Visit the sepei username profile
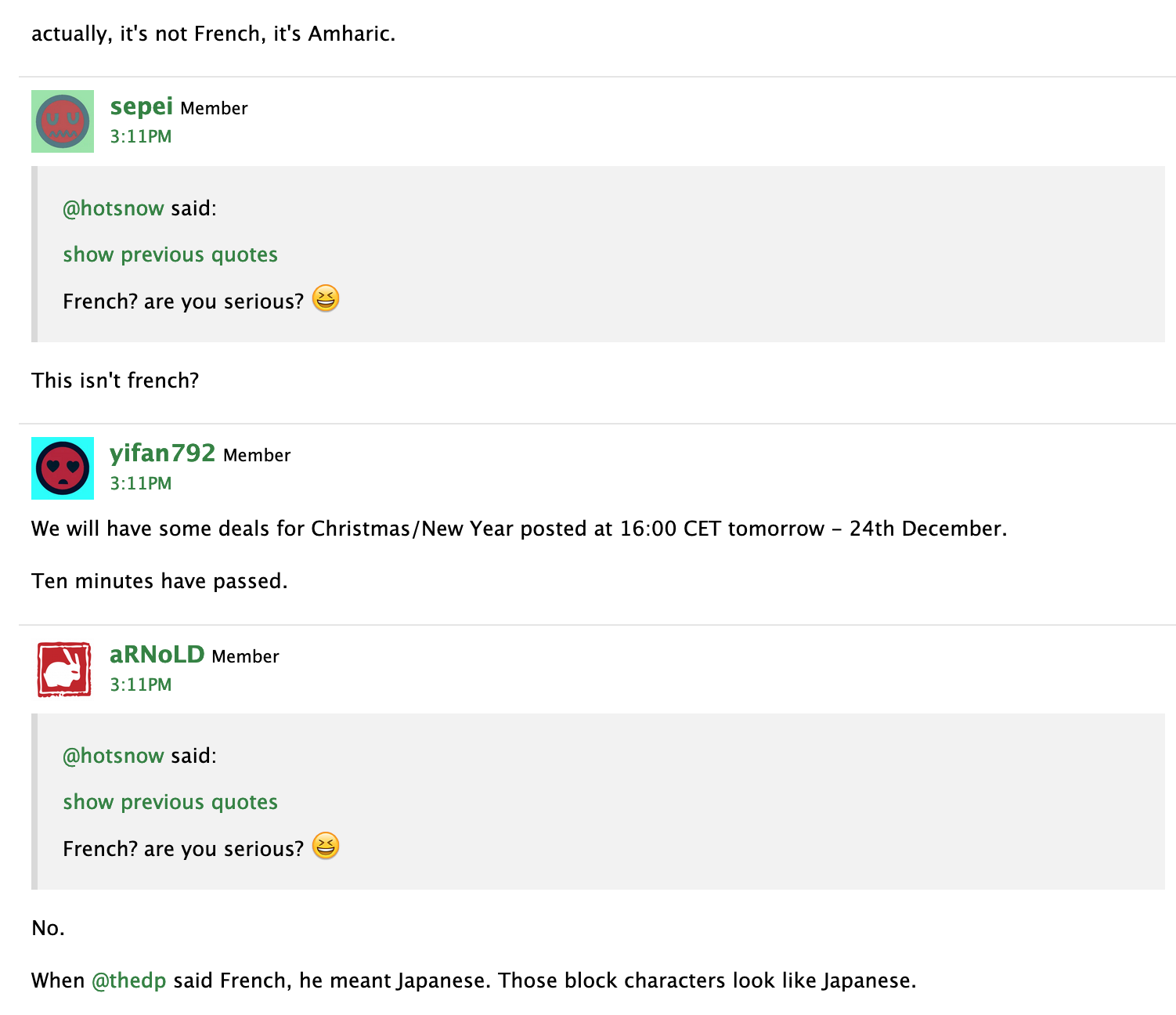Image resolution: width=1176 pixels, height=1015 pixels. pos(141,106)
